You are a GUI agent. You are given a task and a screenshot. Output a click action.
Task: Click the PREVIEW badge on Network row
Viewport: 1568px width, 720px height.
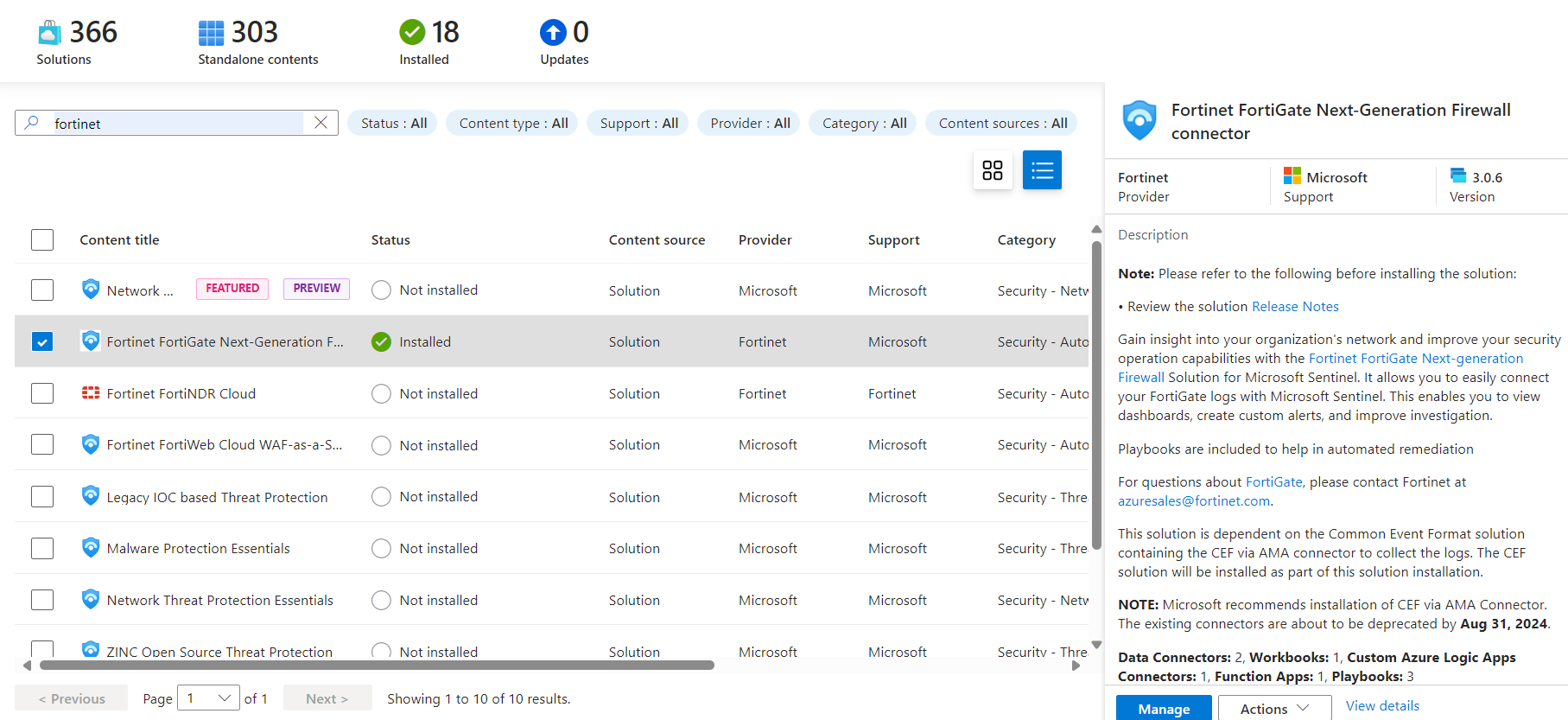point(316,289)
